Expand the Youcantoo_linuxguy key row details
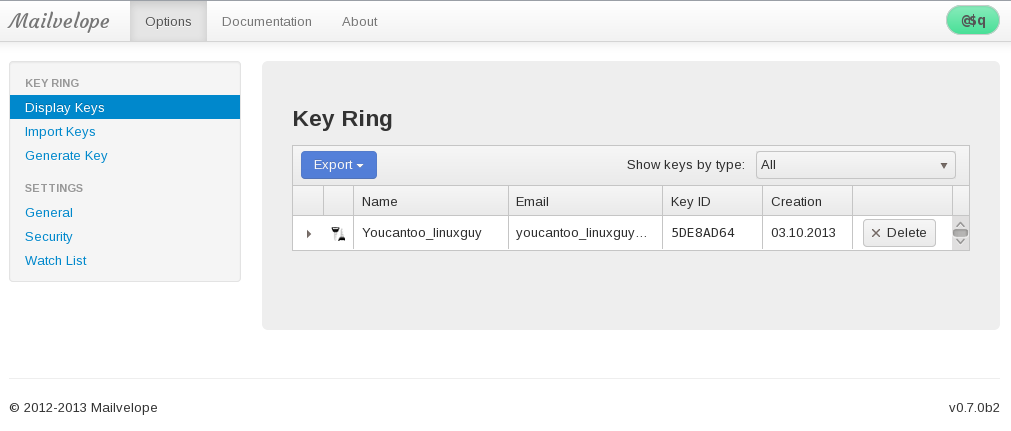The height and width of the screenshot is (431, 1011). tap(308, 233)
